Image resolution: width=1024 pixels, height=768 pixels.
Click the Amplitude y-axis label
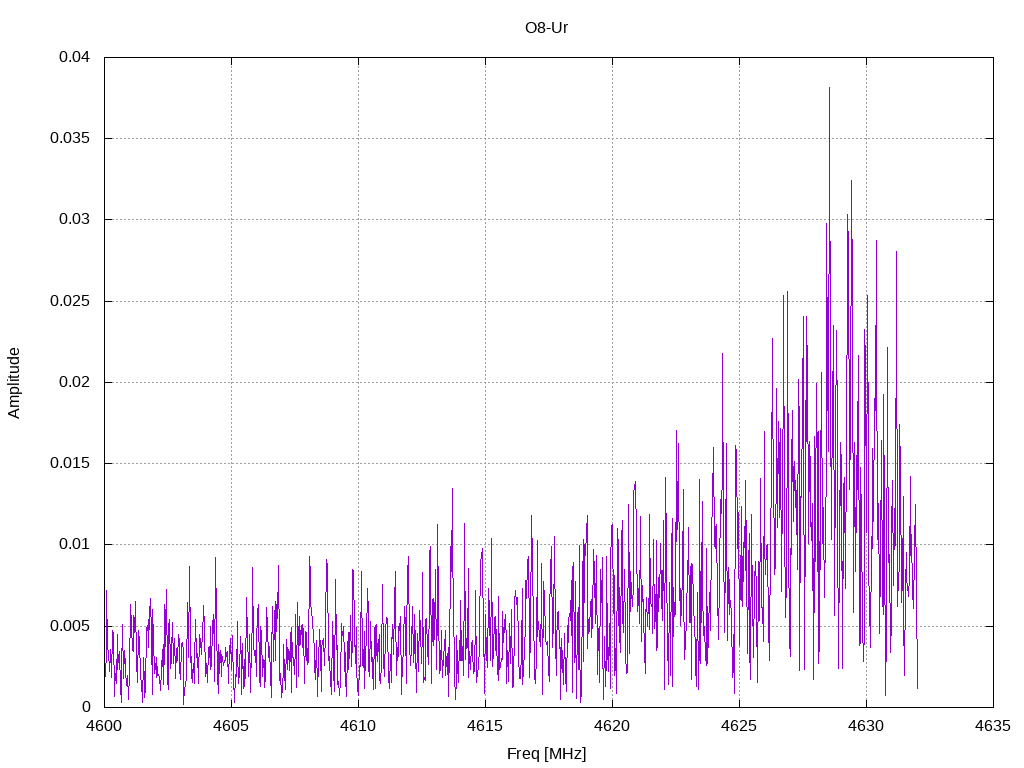click(x=14, y=383)
